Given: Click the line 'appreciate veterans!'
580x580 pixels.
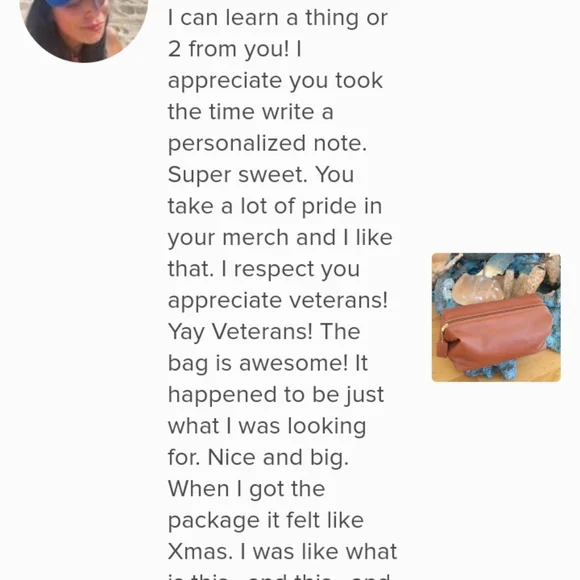Looking at the screenshot, I should point(278,300).
